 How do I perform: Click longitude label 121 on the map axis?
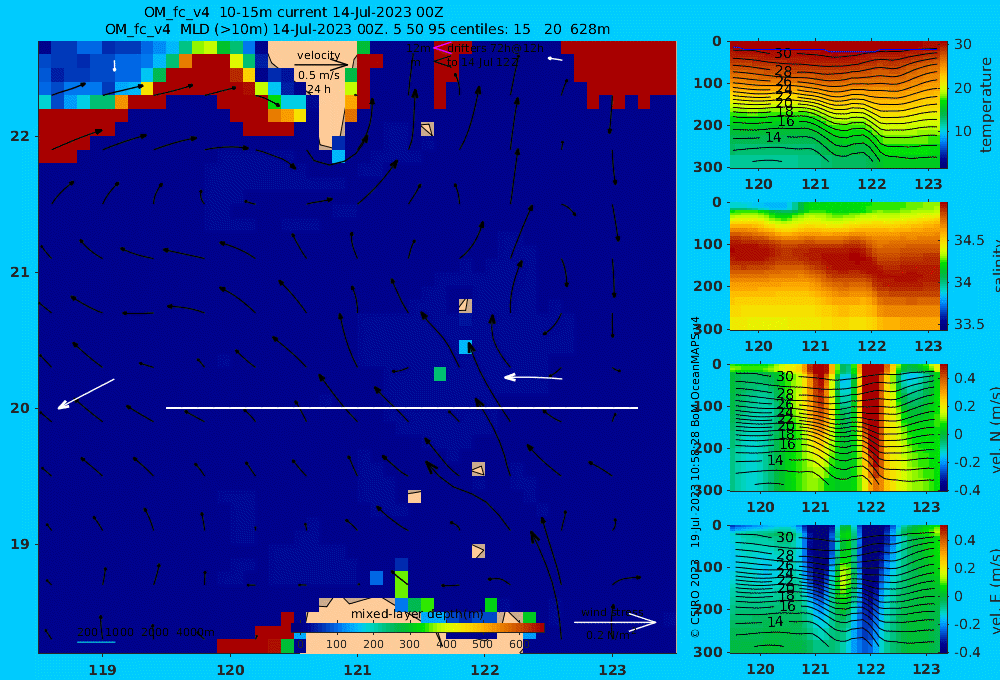(357, 670)
